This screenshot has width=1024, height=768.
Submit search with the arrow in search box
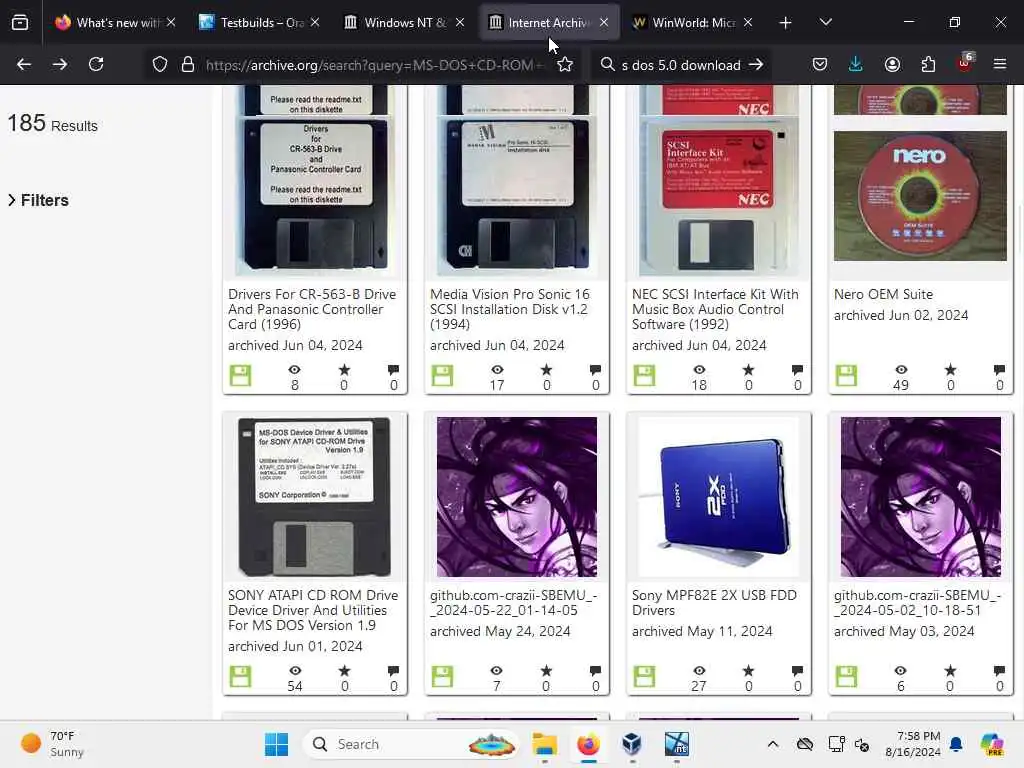click(x=756, y=65)
